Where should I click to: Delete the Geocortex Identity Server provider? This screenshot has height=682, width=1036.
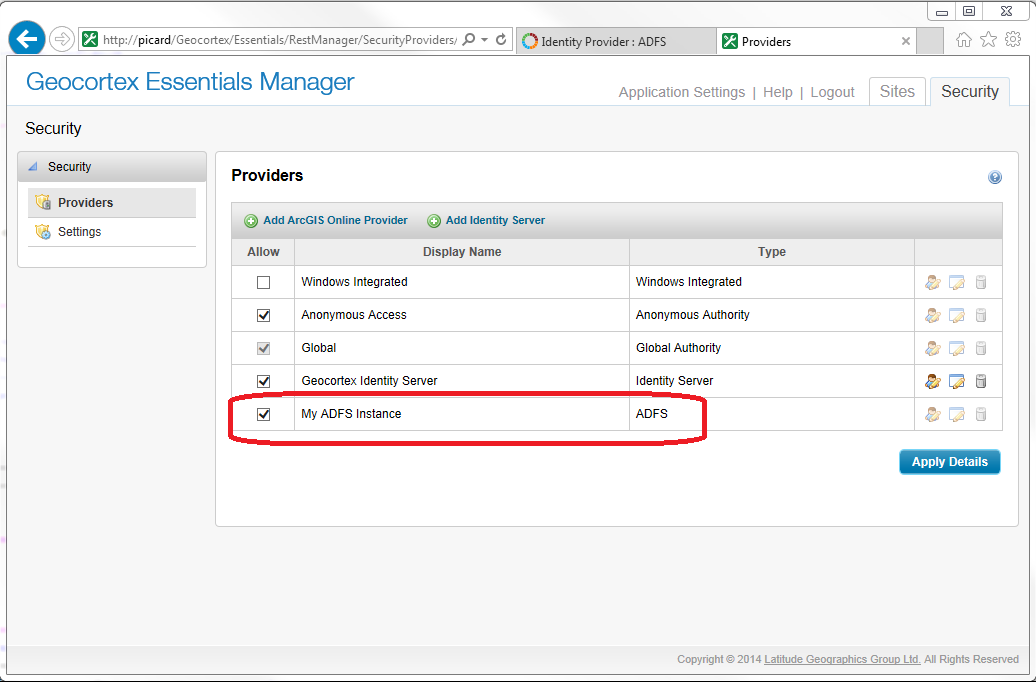(x=980, y=381)
